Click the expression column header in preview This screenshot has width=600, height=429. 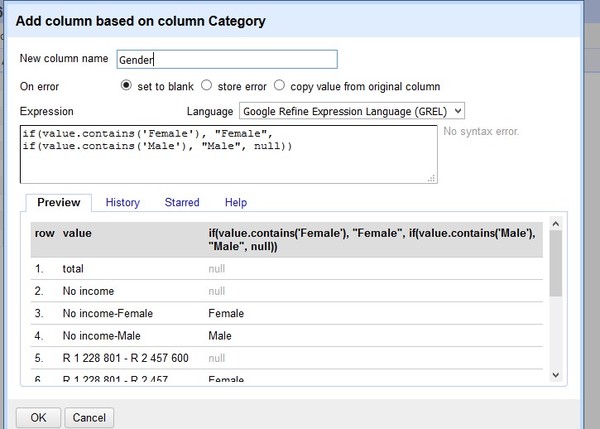[x=372, y=240]
